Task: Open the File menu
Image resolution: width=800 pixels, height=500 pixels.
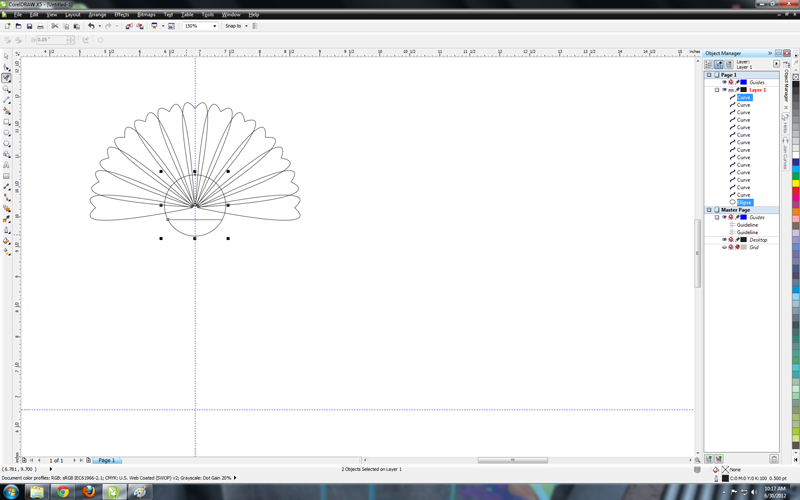Action: (17, 15)
